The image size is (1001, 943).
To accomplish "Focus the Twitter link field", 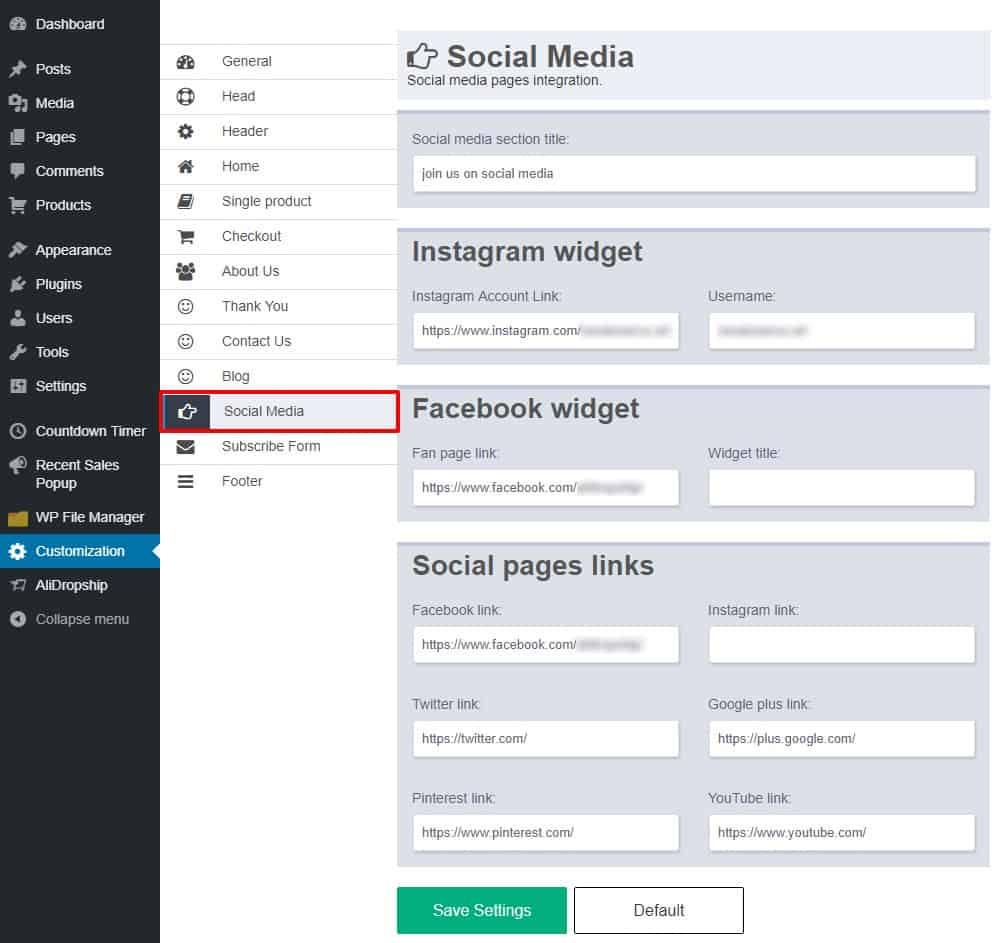I will (x=546, y=739).
